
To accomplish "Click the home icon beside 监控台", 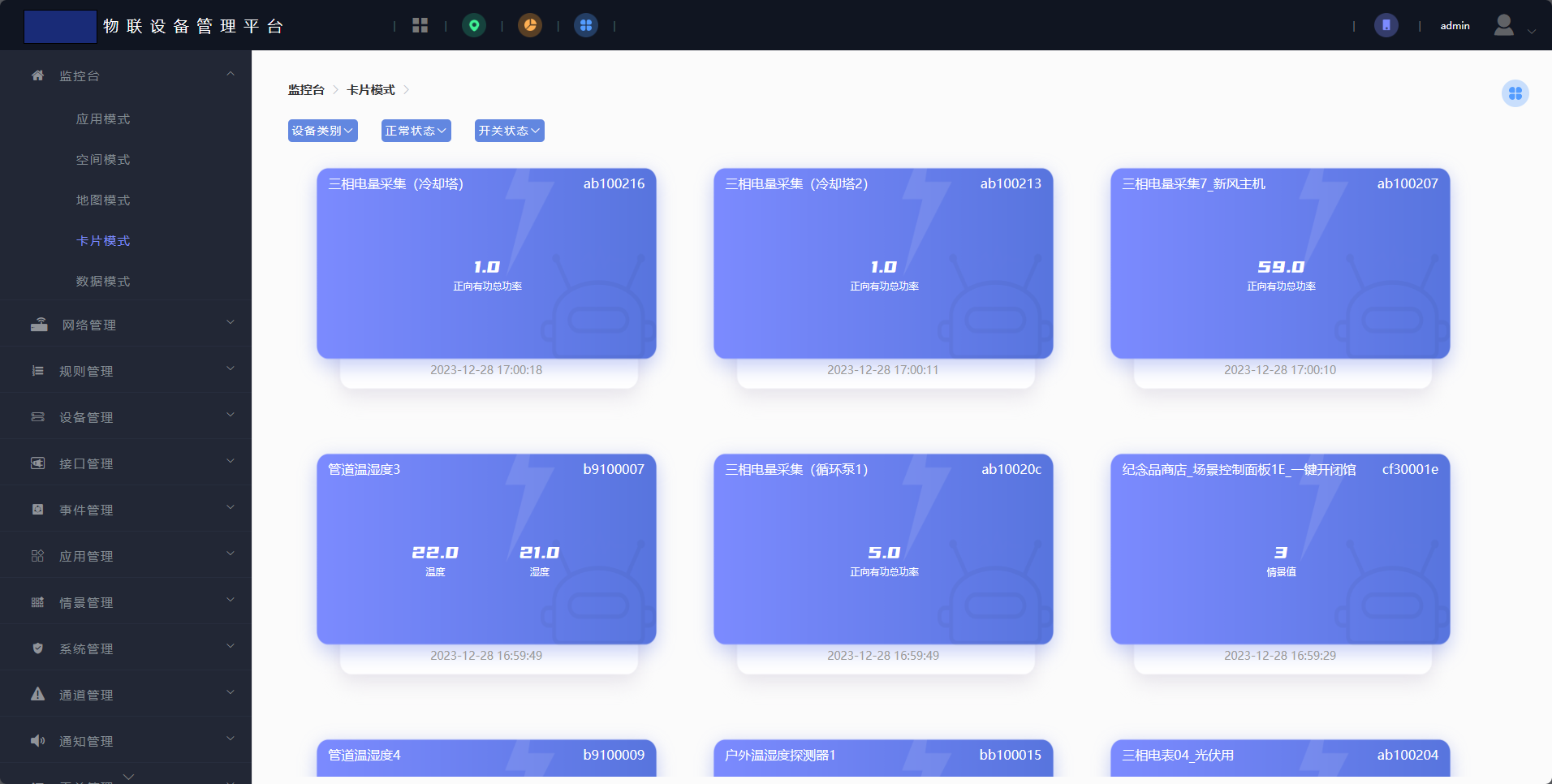I will click(x=38, y=75).
